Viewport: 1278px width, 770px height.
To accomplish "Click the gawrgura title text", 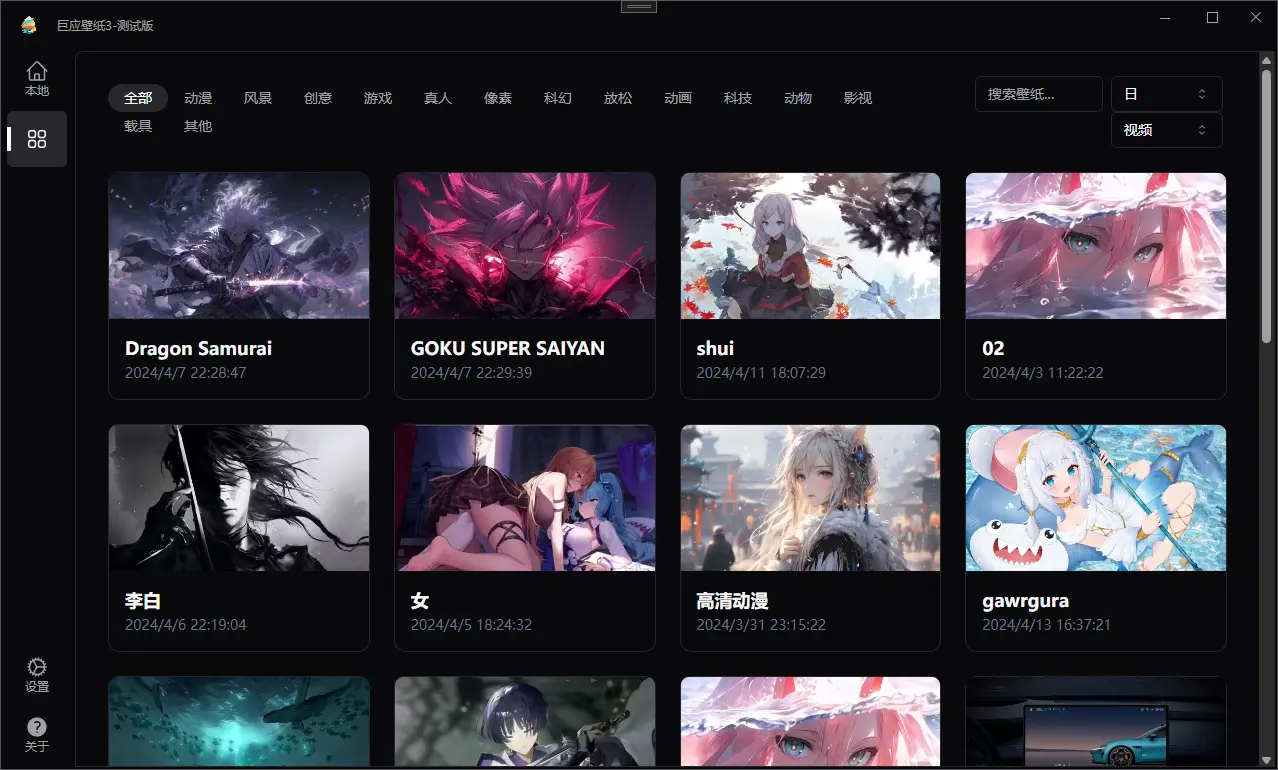I will [x=1026, y=601].
